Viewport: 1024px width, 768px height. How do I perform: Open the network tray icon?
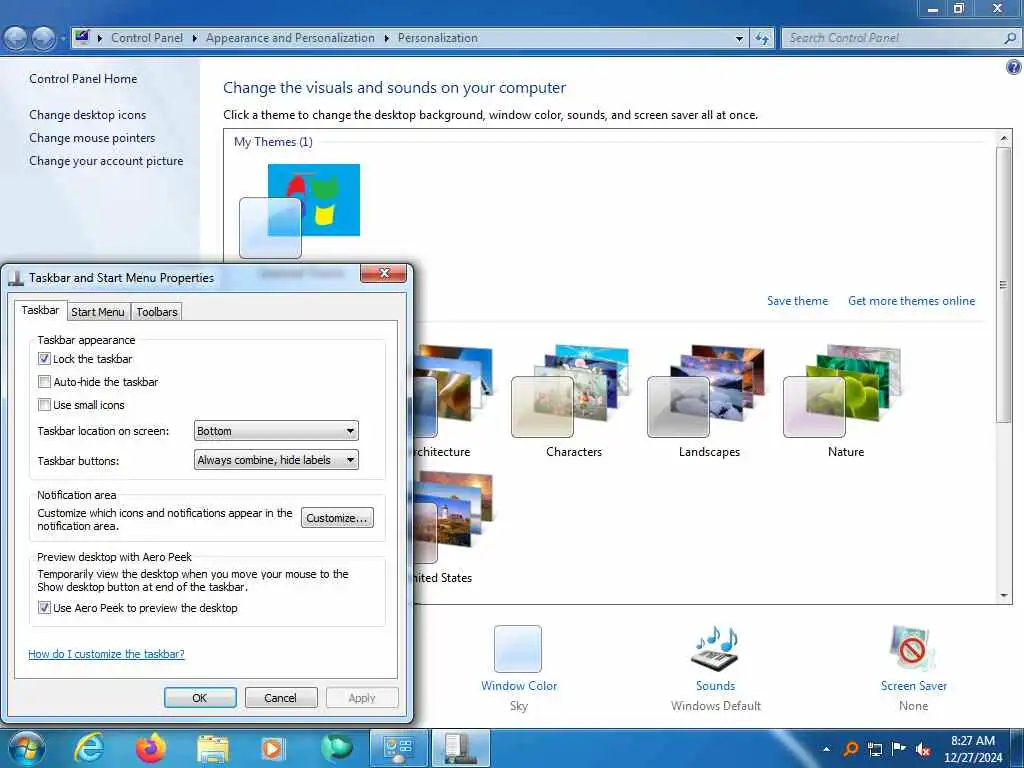click(874, 749)
